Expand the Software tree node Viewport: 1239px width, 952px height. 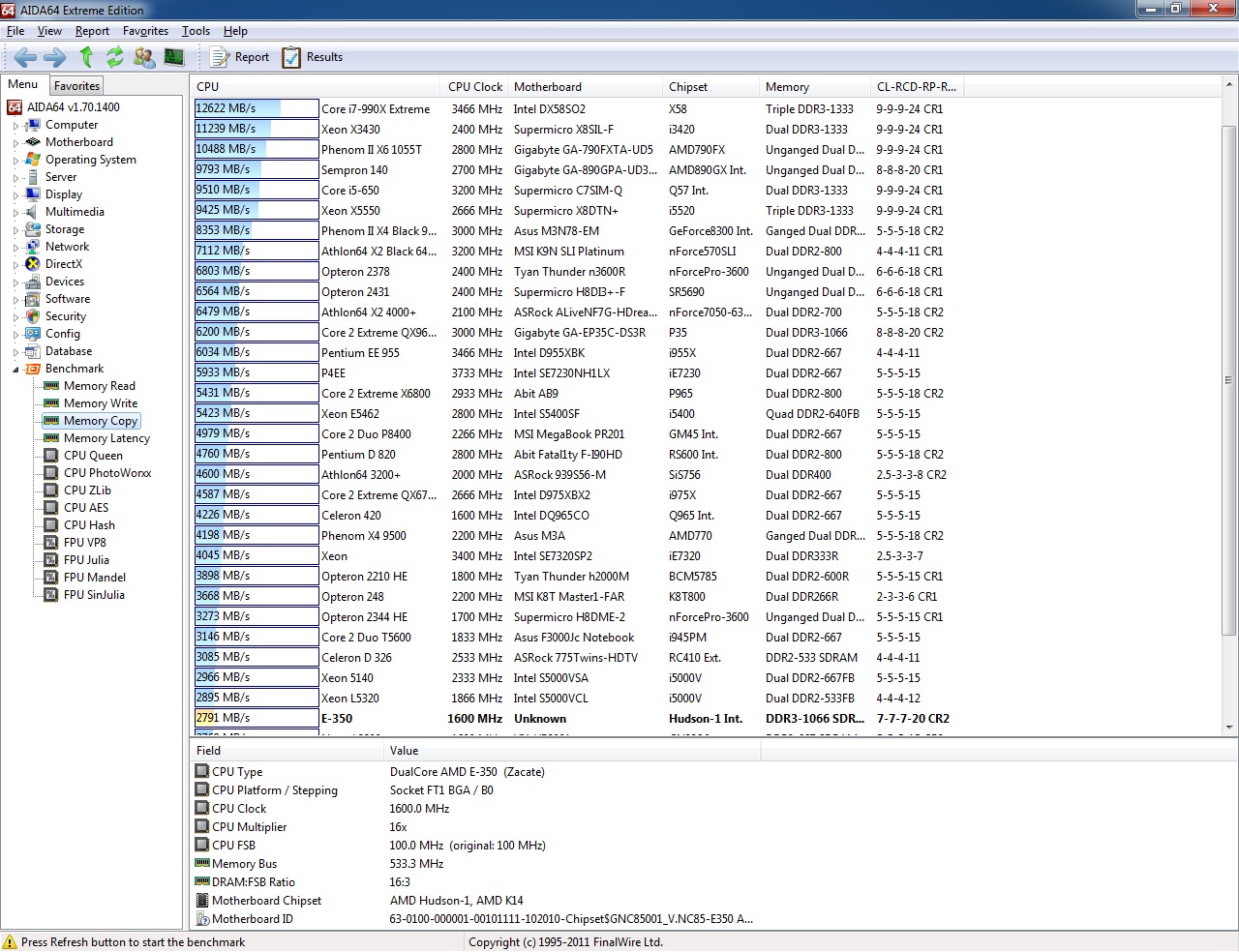click(15, 300)
